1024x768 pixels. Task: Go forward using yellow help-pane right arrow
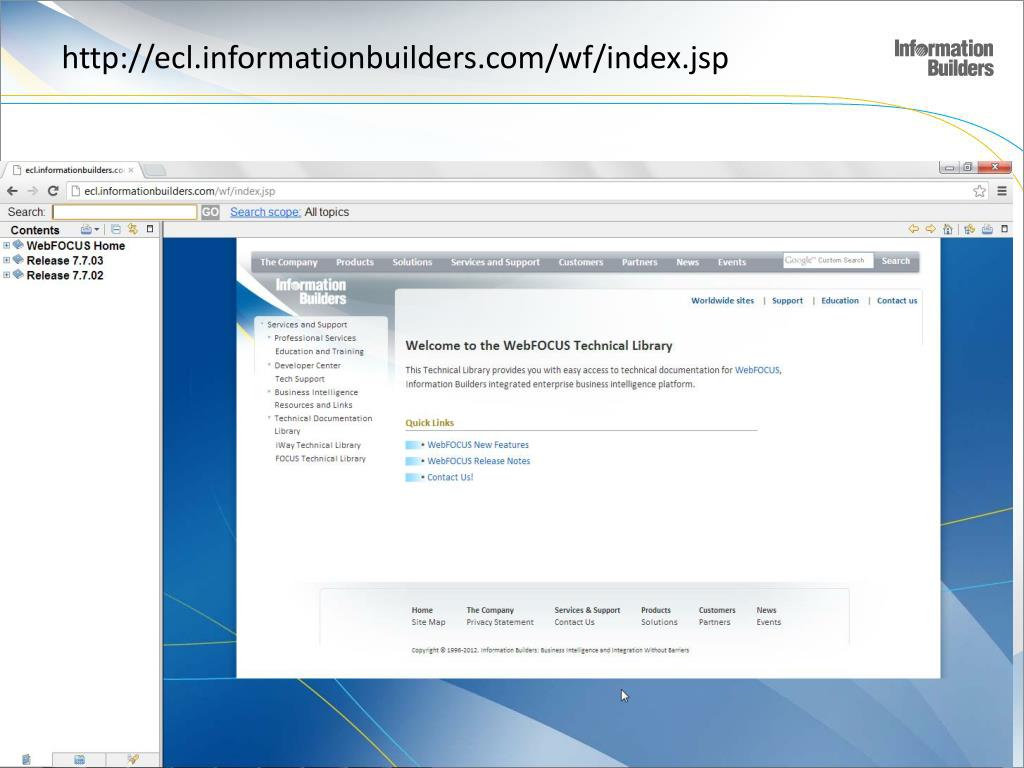[x=931, y=229]
